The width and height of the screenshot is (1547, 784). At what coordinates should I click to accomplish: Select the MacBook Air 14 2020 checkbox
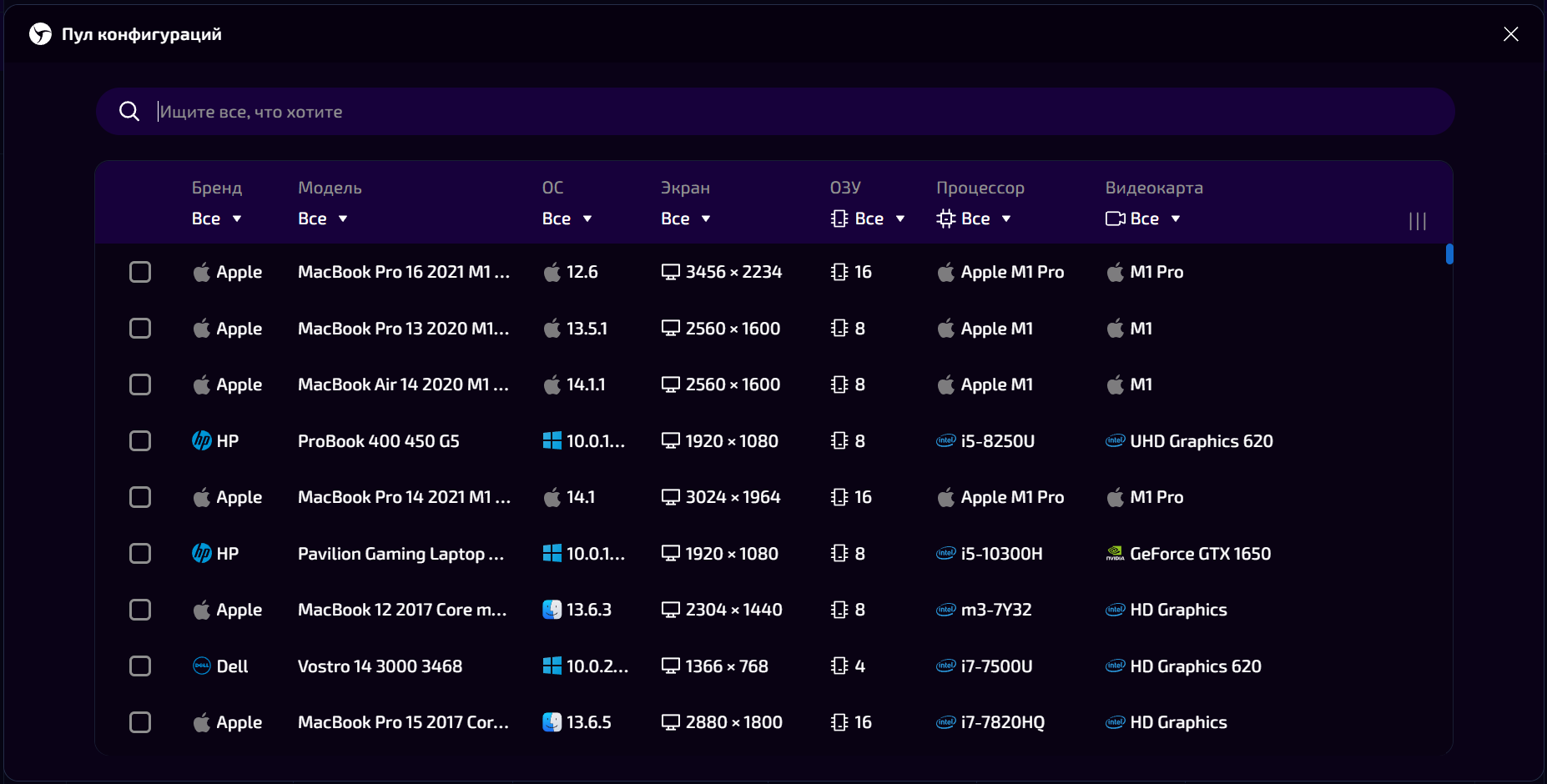point(140,384)
